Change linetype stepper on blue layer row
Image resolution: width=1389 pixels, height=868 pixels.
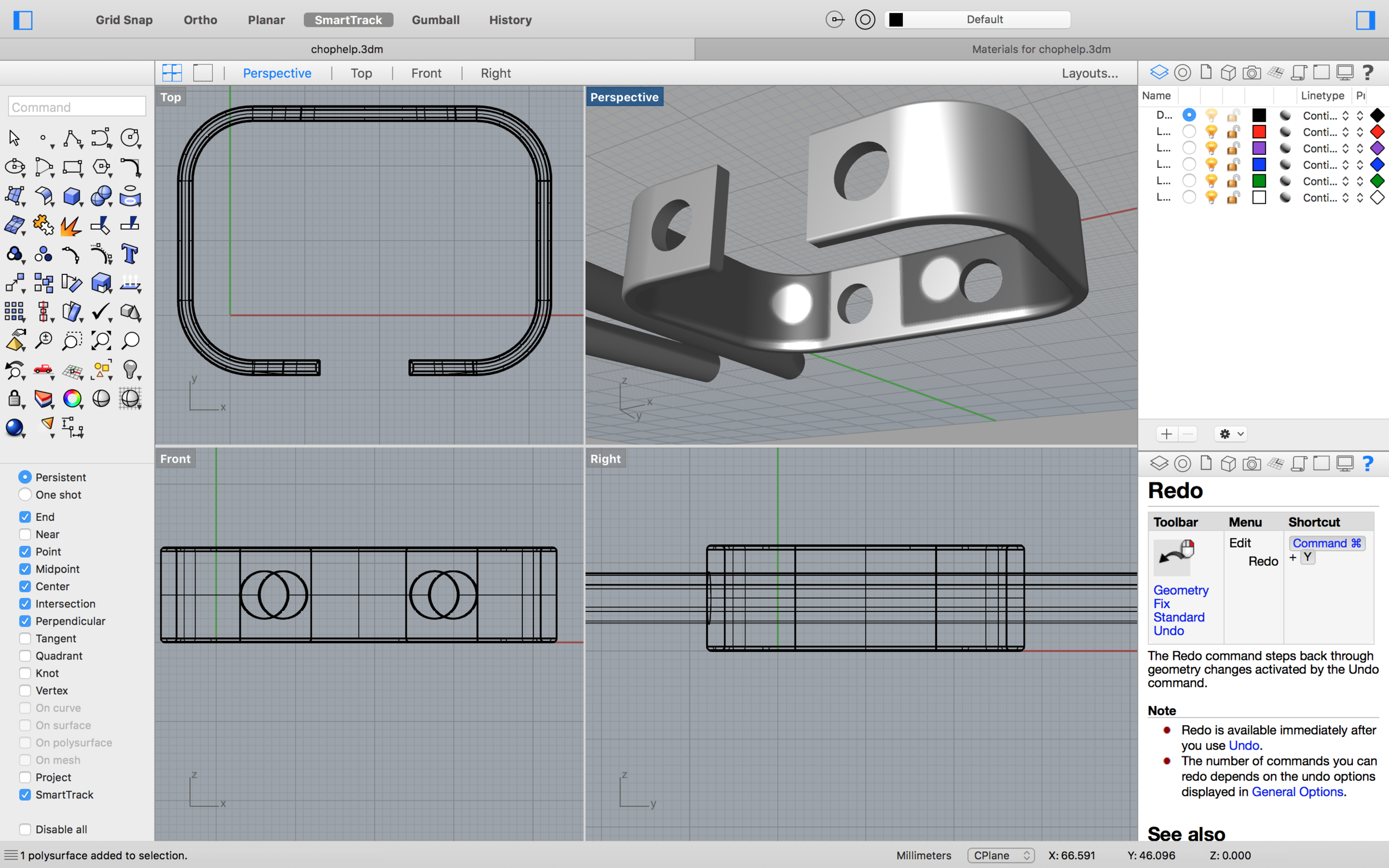[x=1345, y=165]
